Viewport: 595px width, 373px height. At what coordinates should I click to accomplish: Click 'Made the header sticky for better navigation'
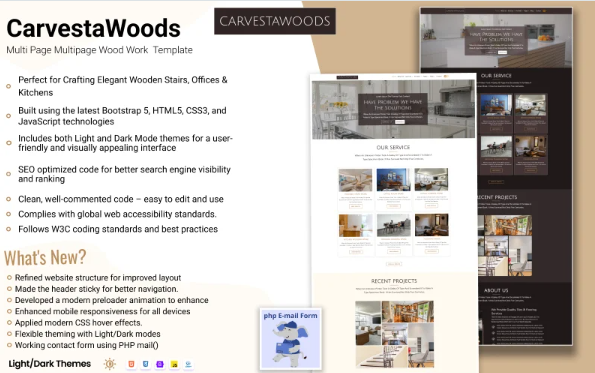96,289
